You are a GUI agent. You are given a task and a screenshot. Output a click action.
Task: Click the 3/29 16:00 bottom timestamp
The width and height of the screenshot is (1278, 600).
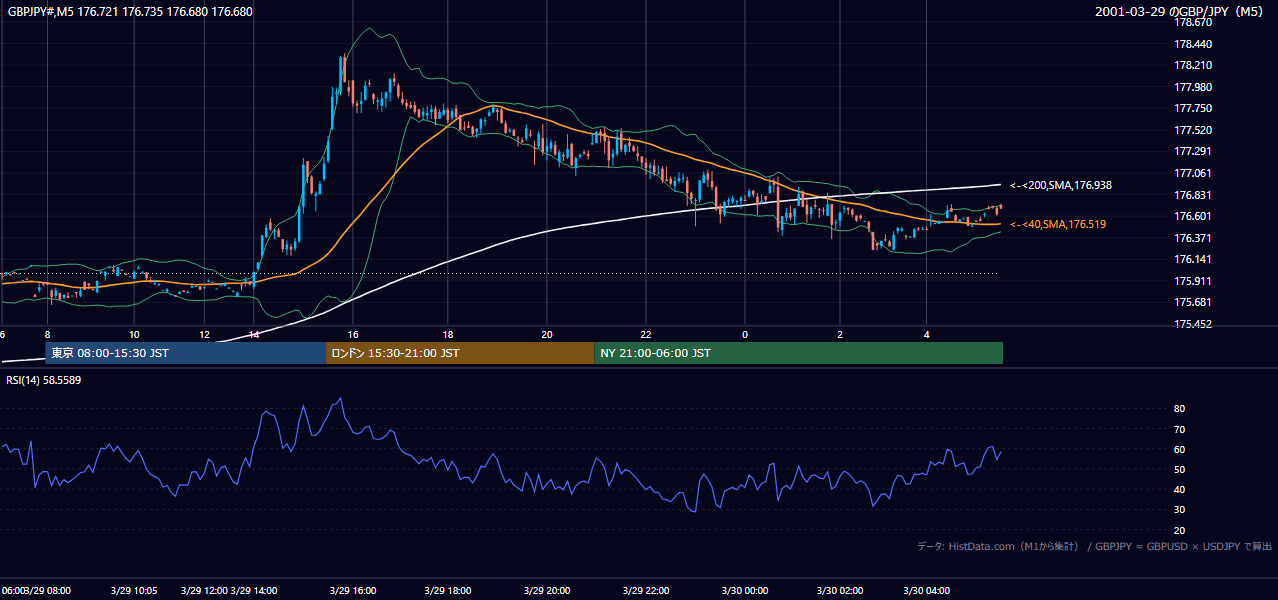pos(351,590)
